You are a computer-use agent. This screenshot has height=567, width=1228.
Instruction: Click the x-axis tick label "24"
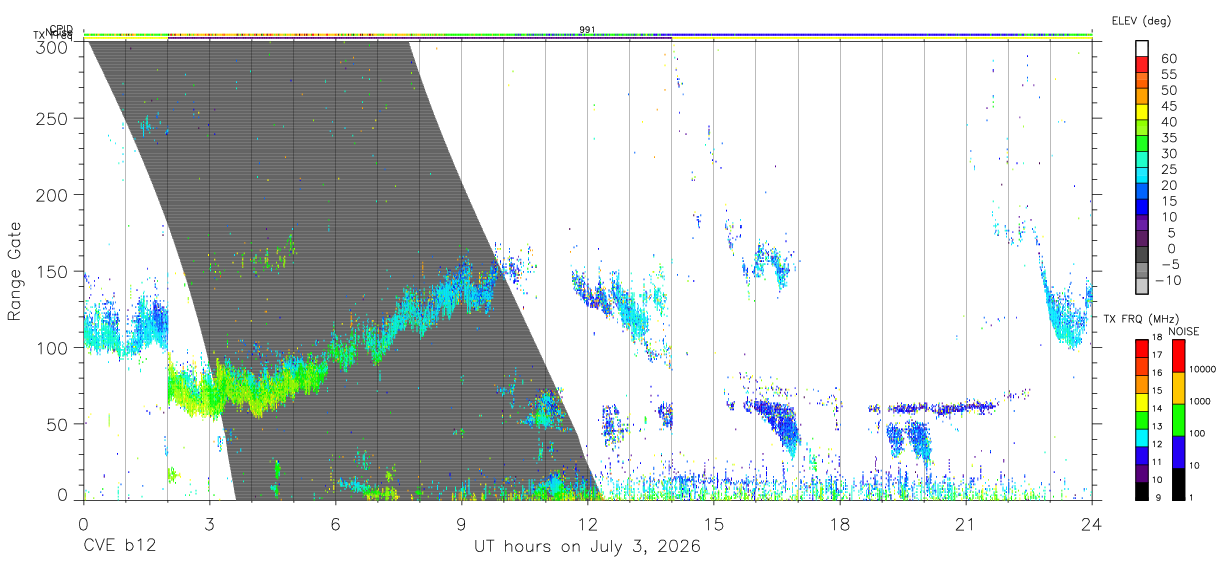point(1092,524)
